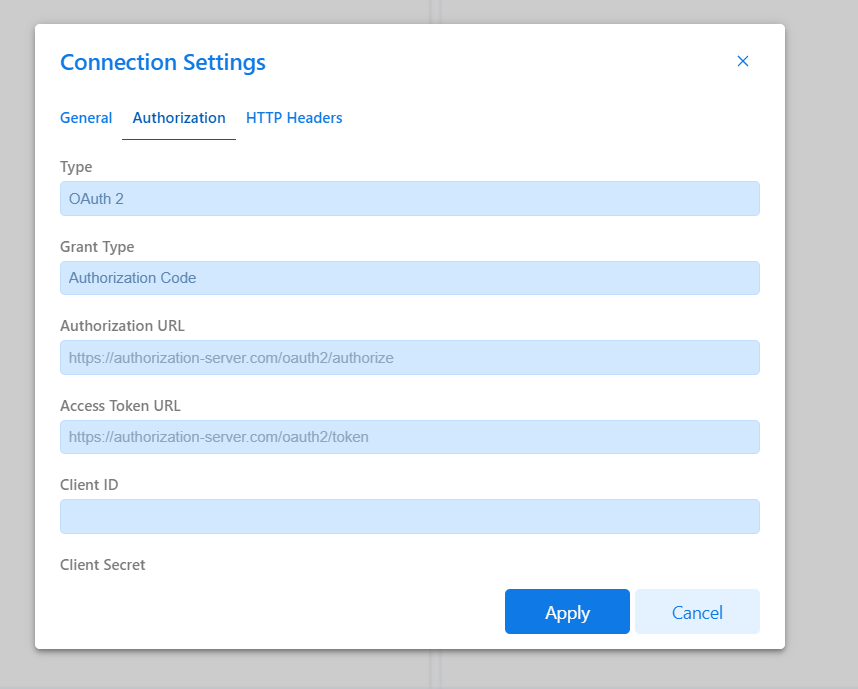Click the Client Secret label
Image resolution: width=858 pixels, height=689 pixels.
(x=103, y=564)
